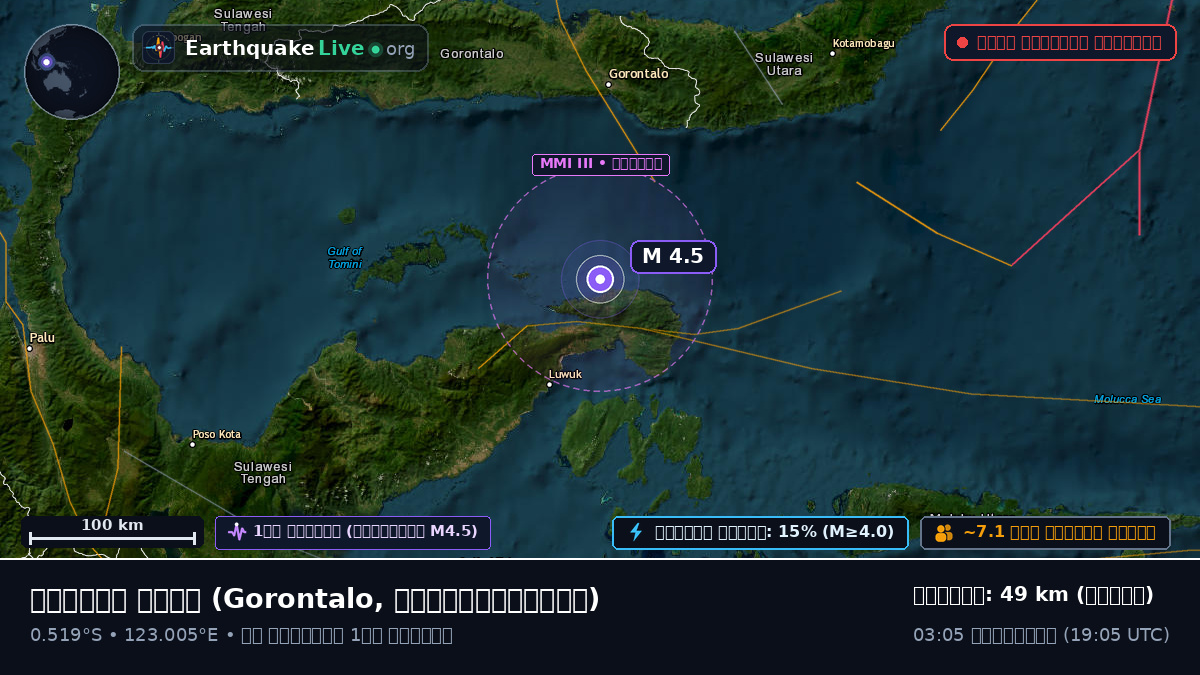Screen dimensions: 1200x675
Task: Click the 15% (M≥4.0) forecast badge
Action: point(760,532)
